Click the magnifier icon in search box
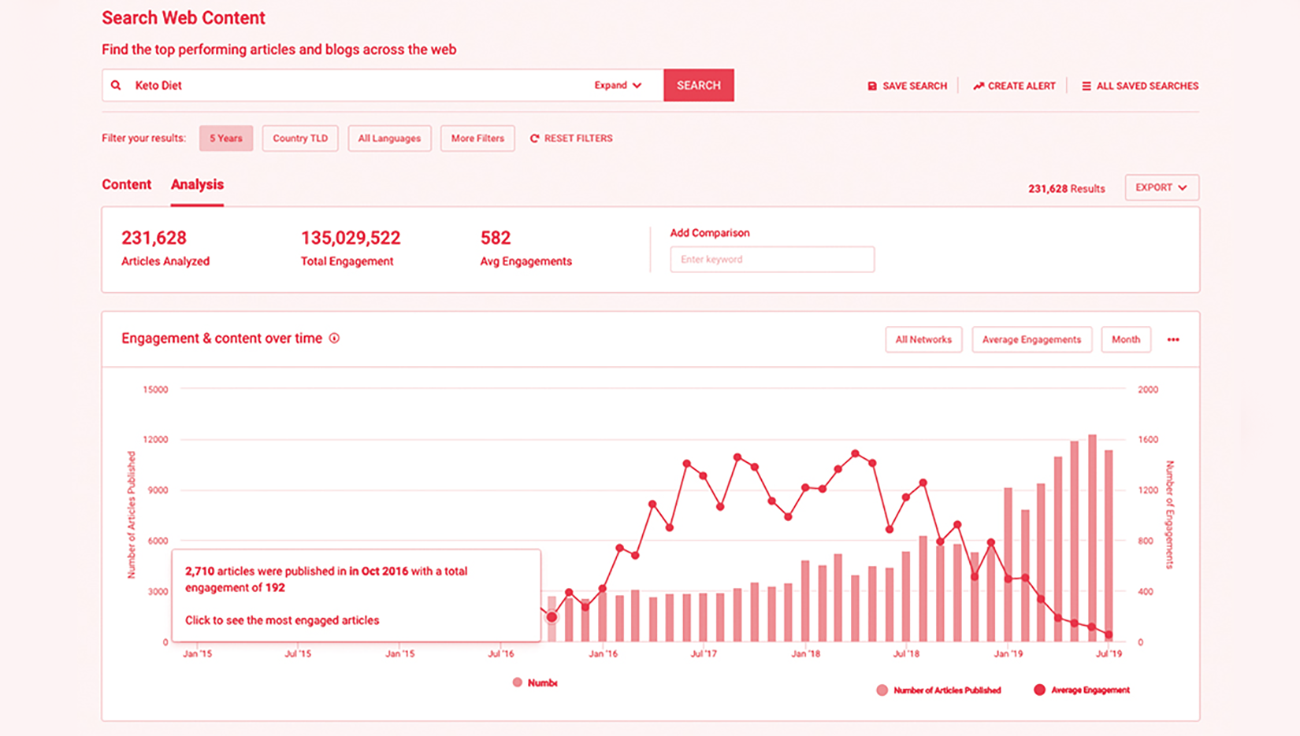Image resolution: width=1300 pixels, height=736 pixels. tap(116, 86)
